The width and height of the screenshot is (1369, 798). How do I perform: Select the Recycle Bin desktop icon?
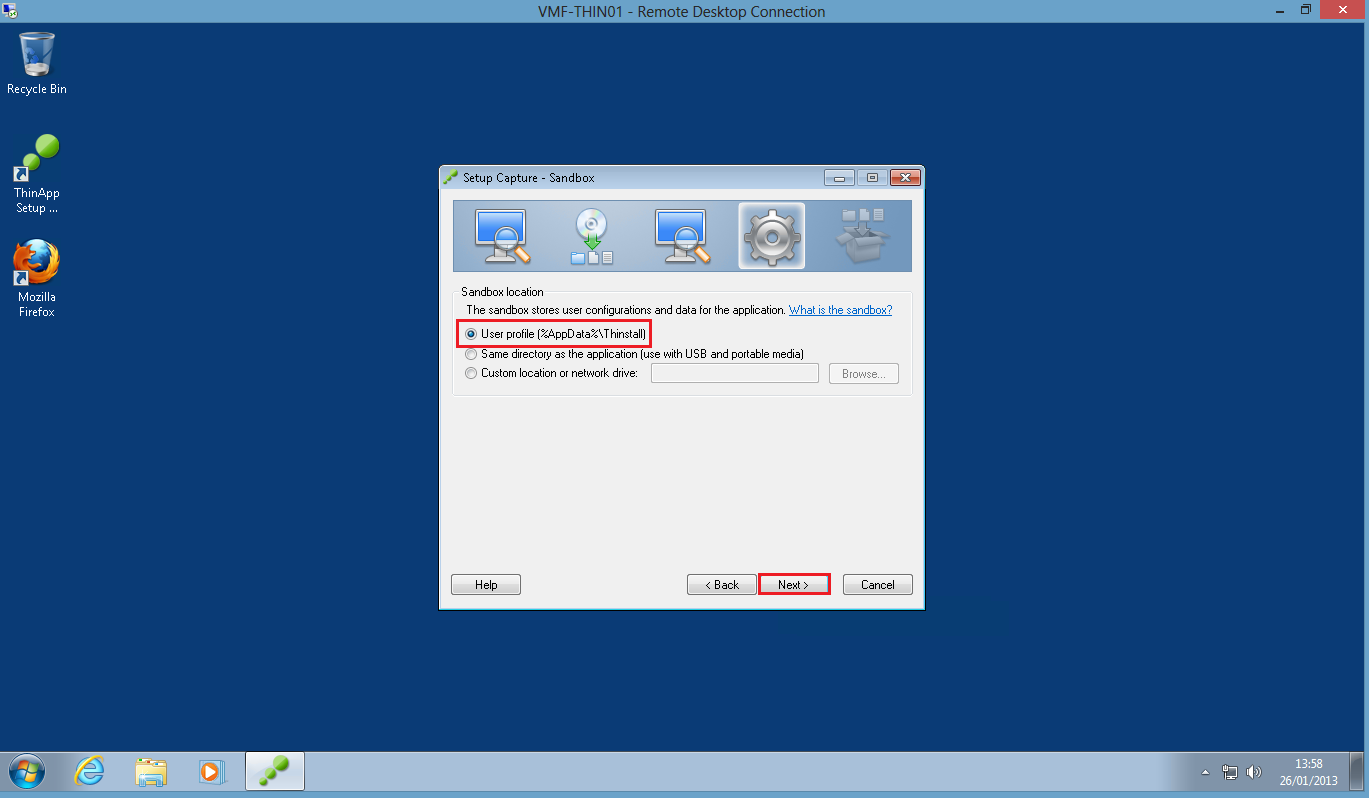(x=37, y=62)
